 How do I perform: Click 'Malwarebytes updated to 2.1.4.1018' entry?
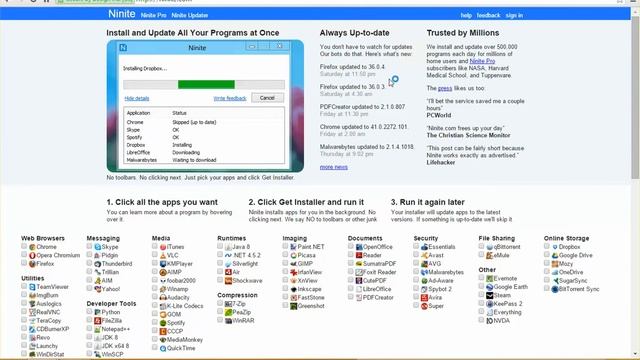[367, 147]
